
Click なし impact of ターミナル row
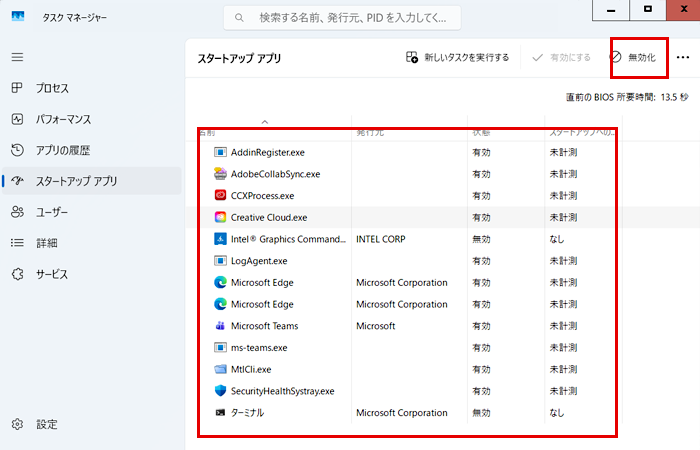click(x=557, y=413)
